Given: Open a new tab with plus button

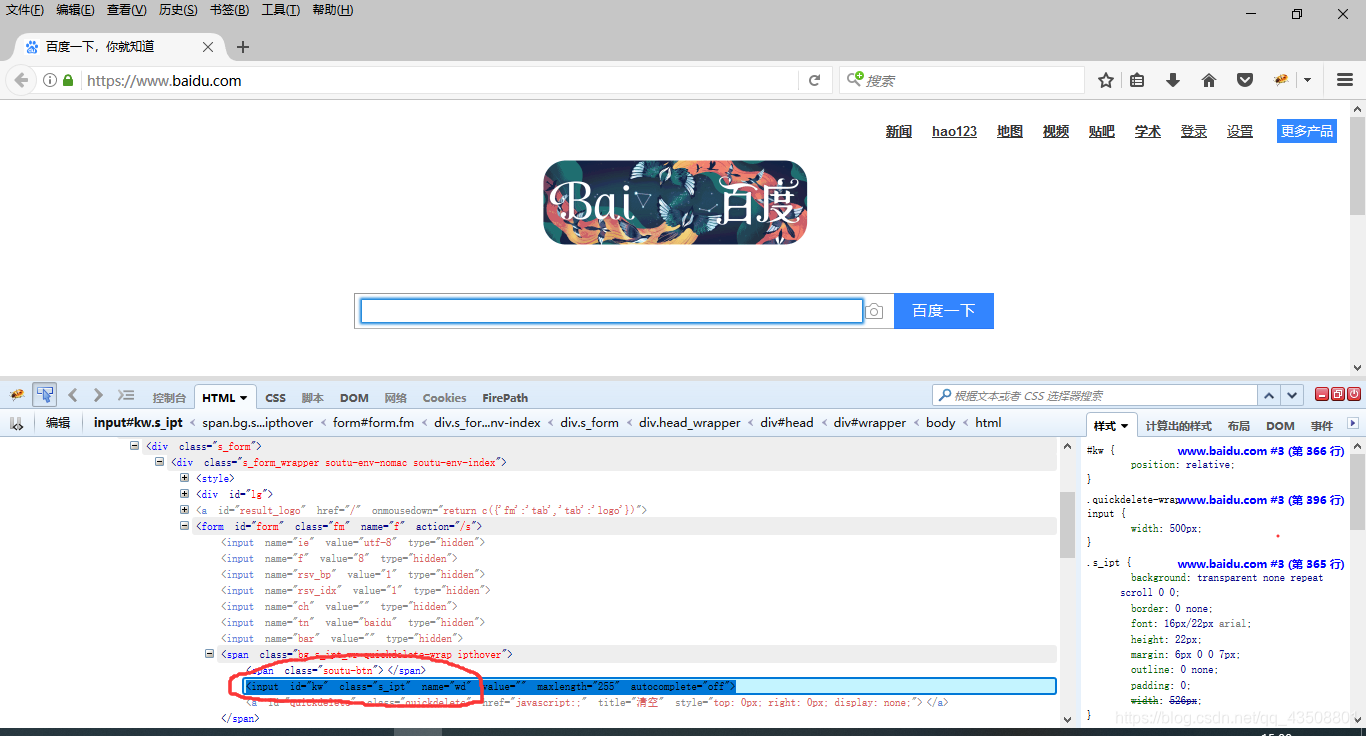Looking at the screenshot, I should [x=242, y=47].
